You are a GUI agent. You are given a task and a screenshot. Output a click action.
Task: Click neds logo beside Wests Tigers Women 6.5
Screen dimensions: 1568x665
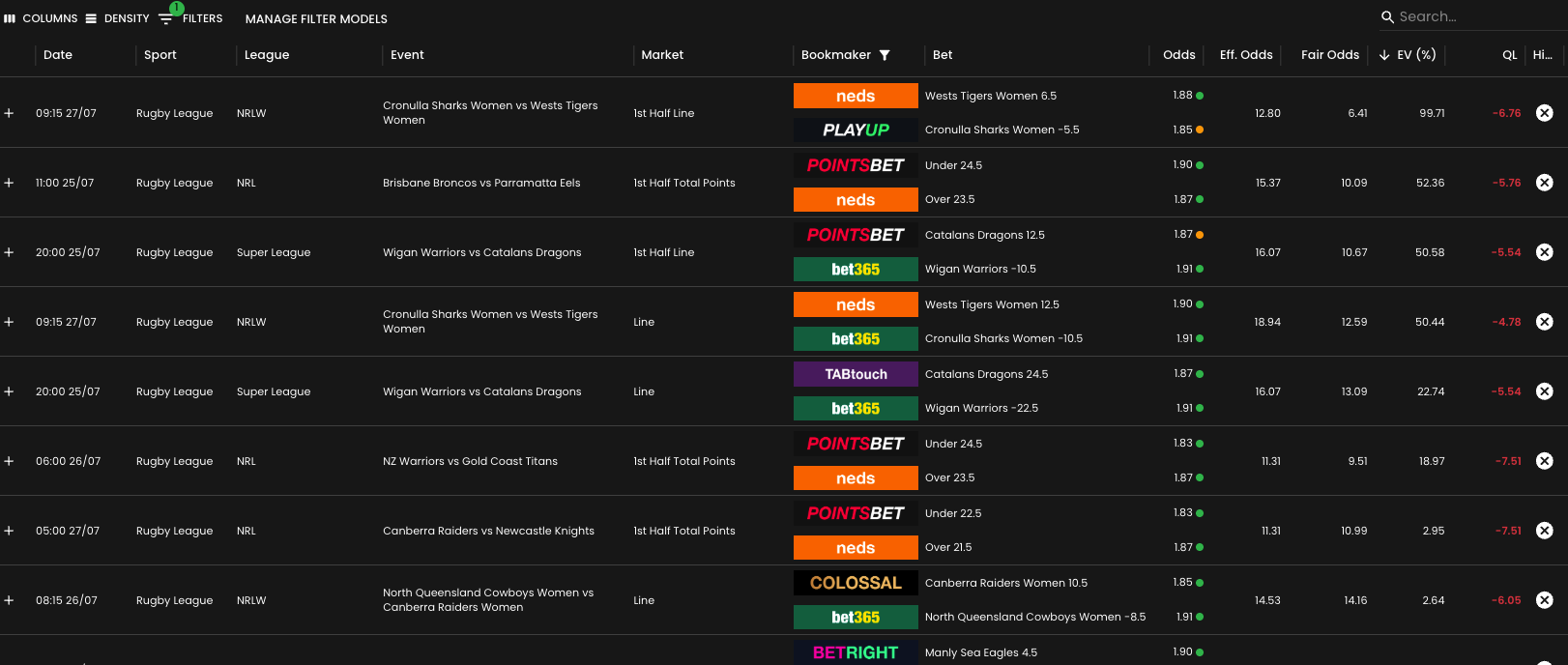tap(856, 96)
